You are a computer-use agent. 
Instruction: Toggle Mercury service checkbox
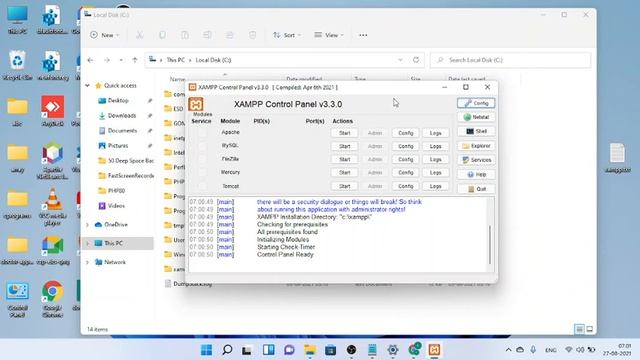(202, 173)
